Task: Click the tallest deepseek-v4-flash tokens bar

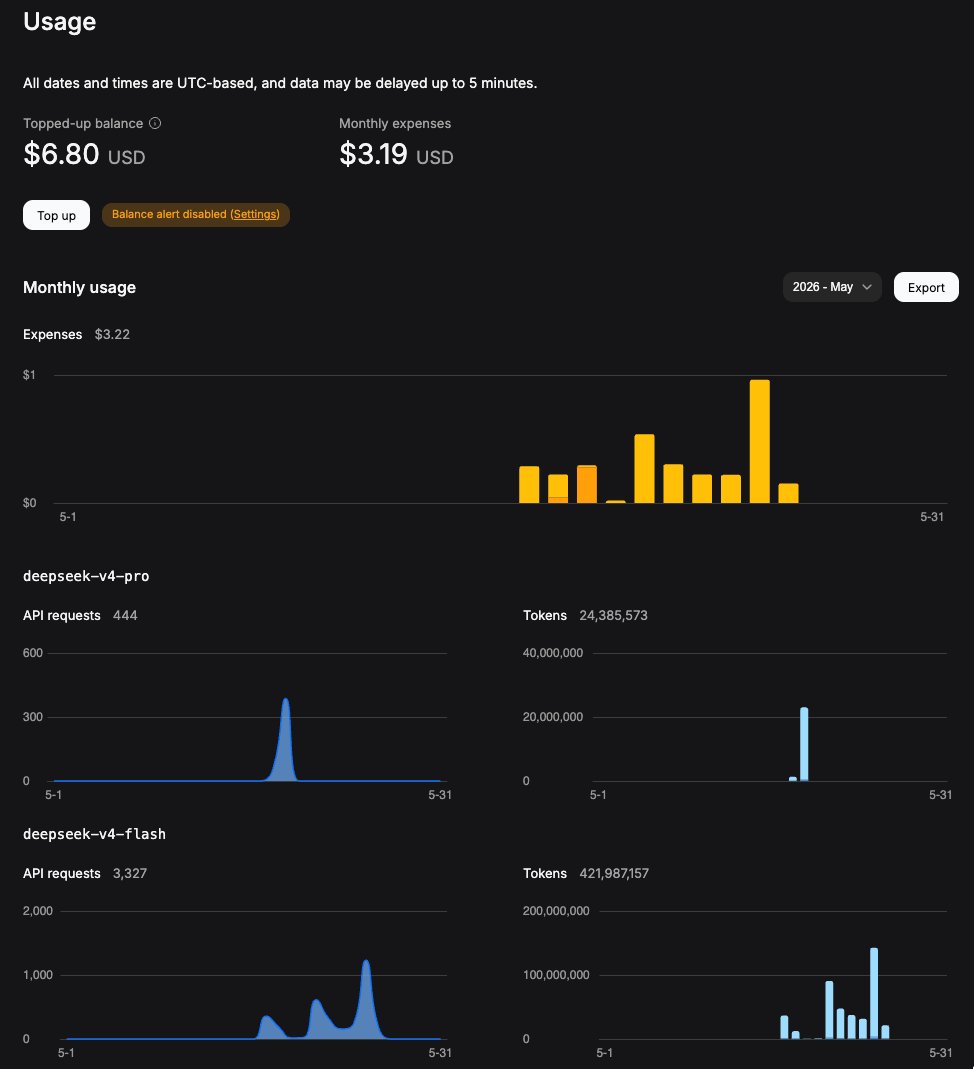Action: [874, 993]
